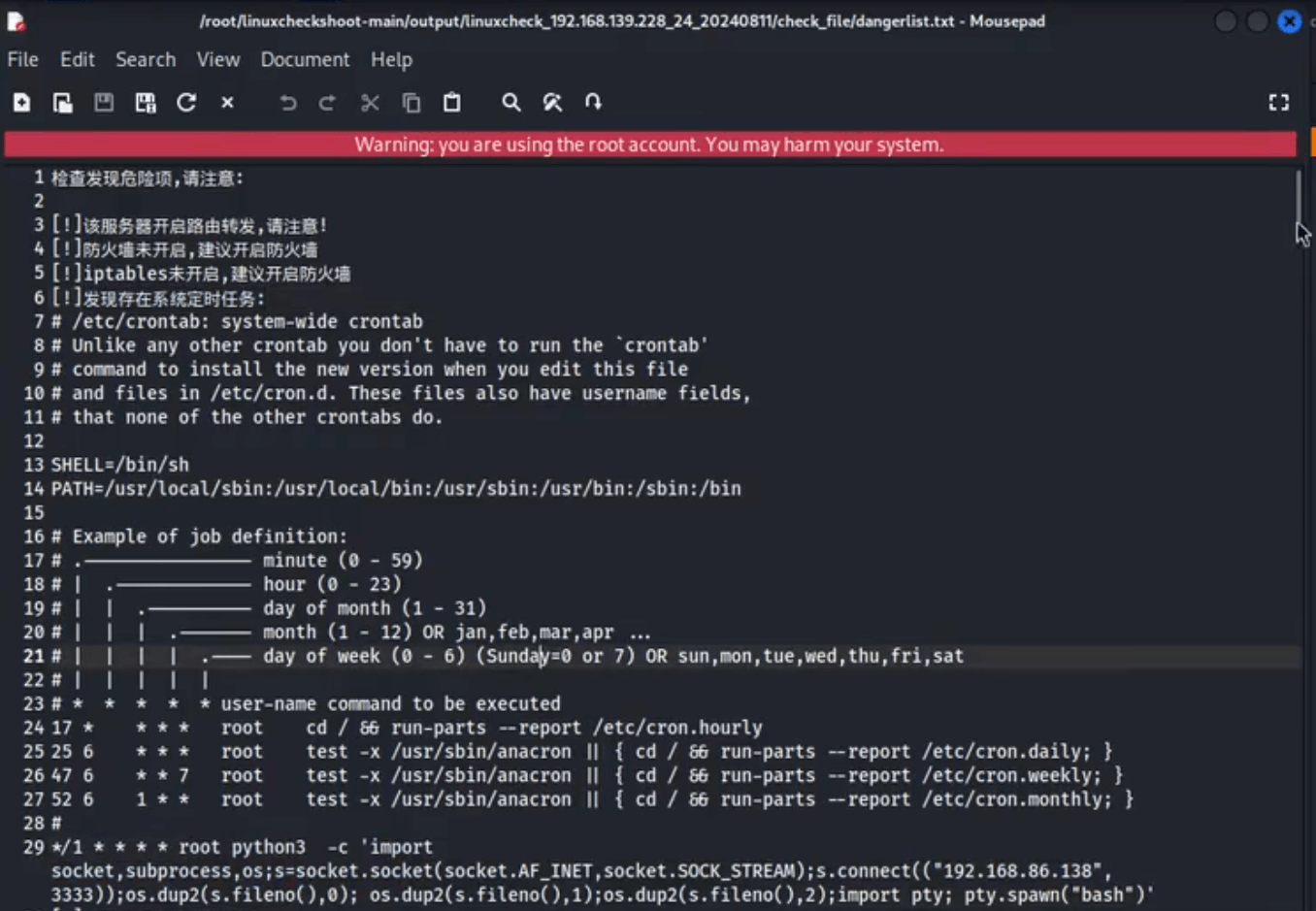The width and height of the screenshot is (1316, 911).
Task: Click the PATH=/usr/local/sbin line
Action: click(x=396, y=488)
